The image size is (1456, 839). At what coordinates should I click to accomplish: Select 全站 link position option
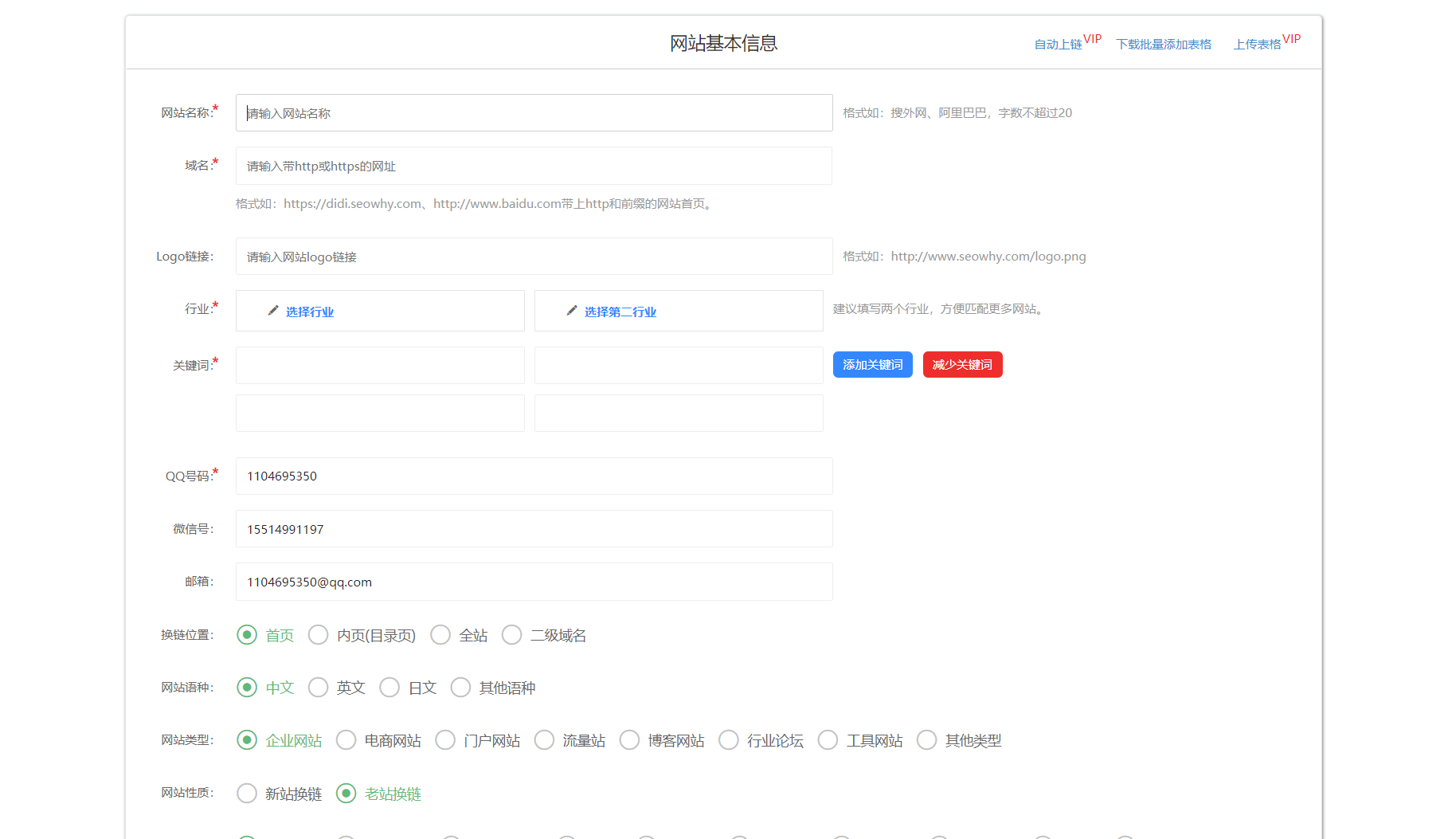coord(440,635)
